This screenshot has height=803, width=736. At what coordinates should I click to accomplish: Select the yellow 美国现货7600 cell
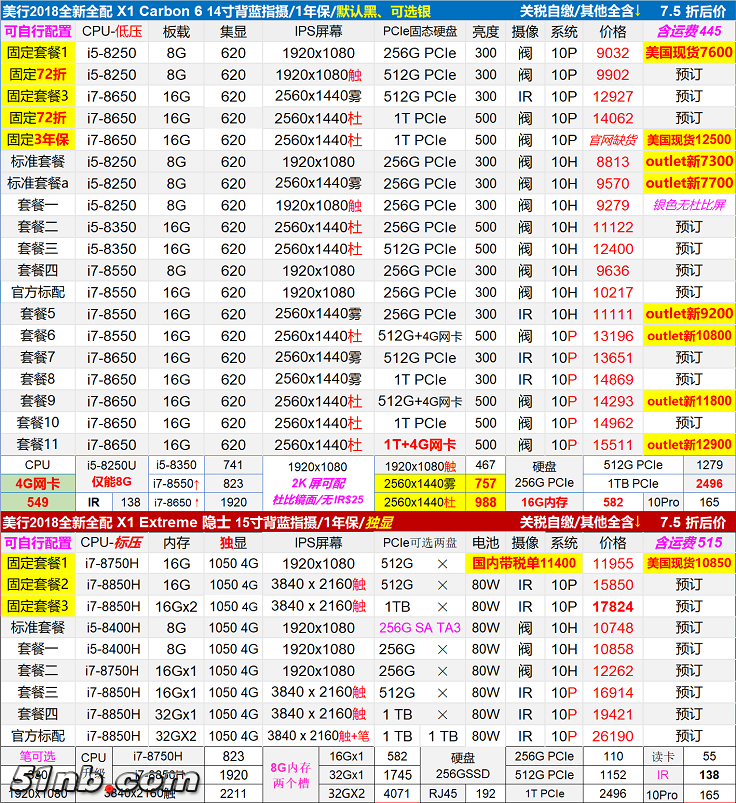[688, 53]
